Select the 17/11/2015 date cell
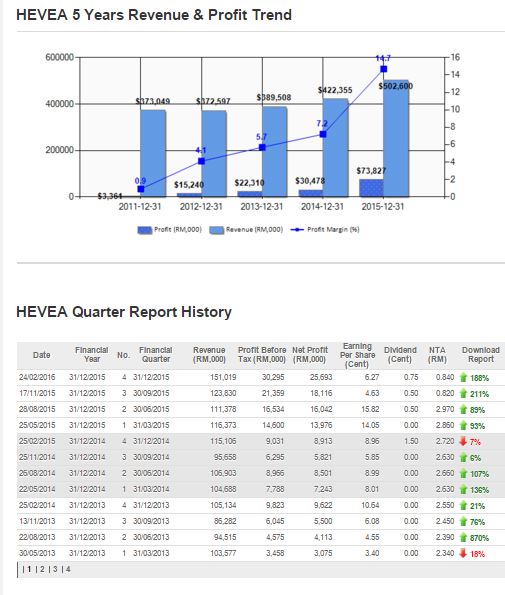This screenshot has height=595, width=505. (37, 394)
